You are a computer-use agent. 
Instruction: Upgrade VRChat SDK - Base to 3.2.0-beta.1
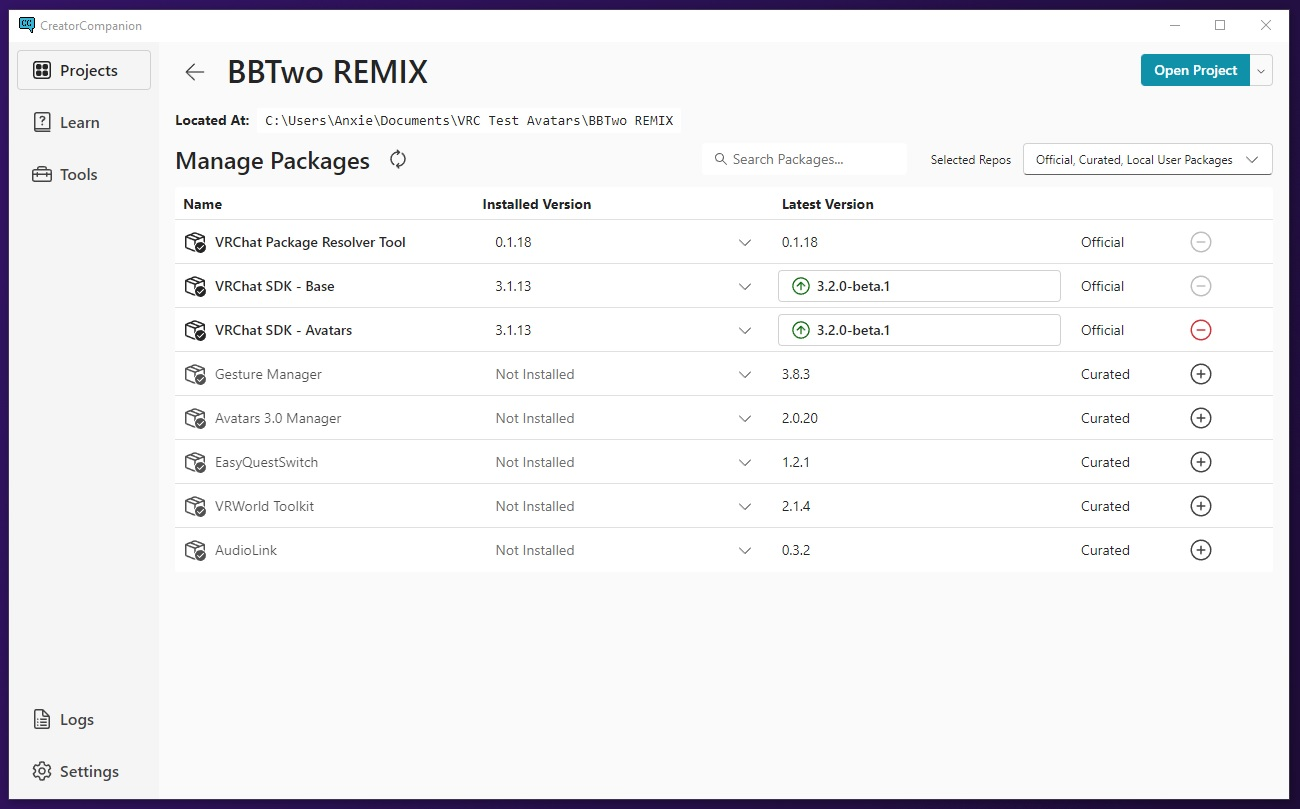(x=919, y=286)
